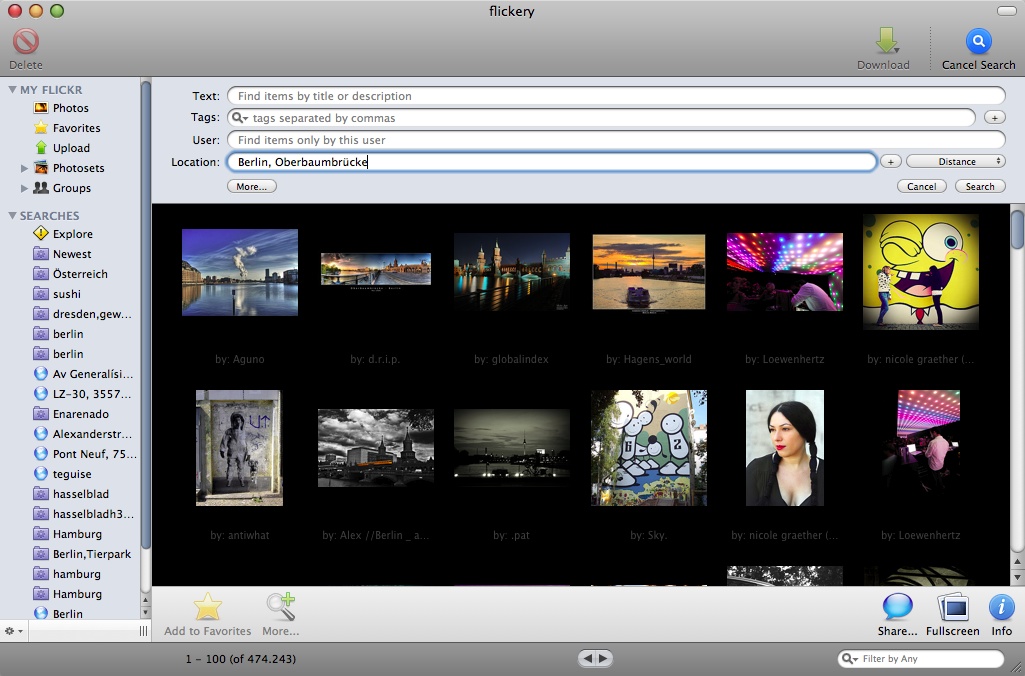Click the Delete icon in toolbar

[x=25, y=42]
